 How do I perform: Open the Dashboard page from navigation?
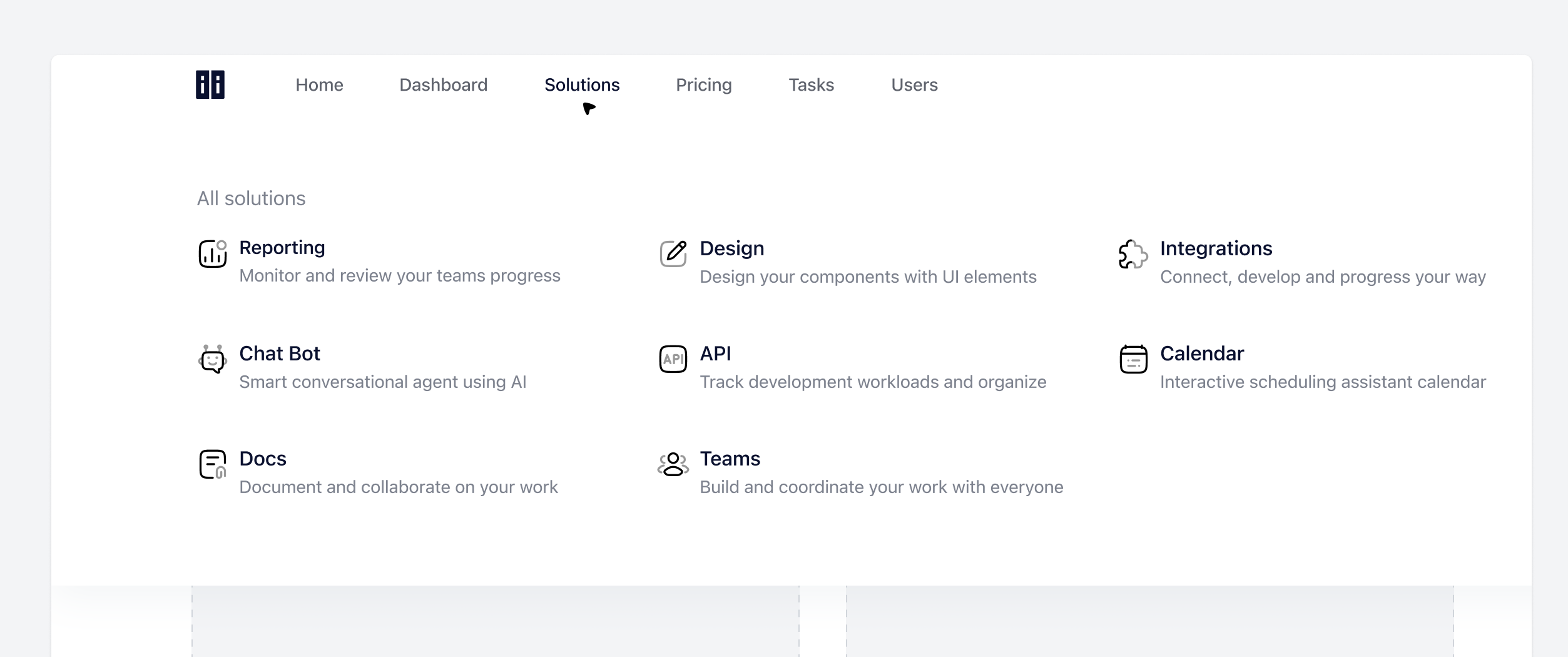tap(443, 85)
